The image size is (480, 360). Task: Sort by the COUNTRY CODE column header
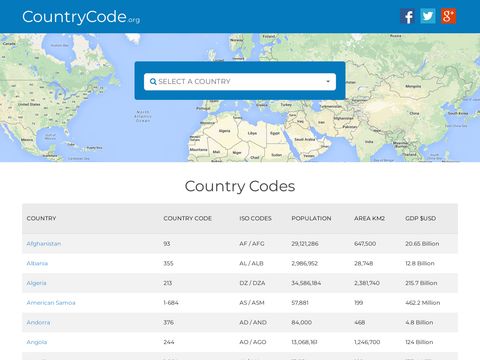point(187,218)
